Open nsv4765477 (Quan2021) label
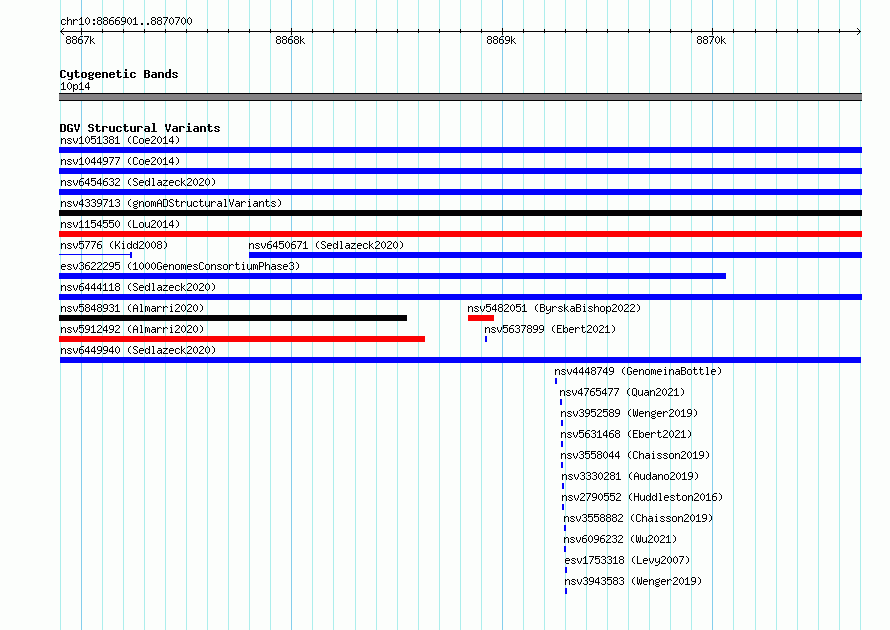The image size is (890, 630). (622, 392)
